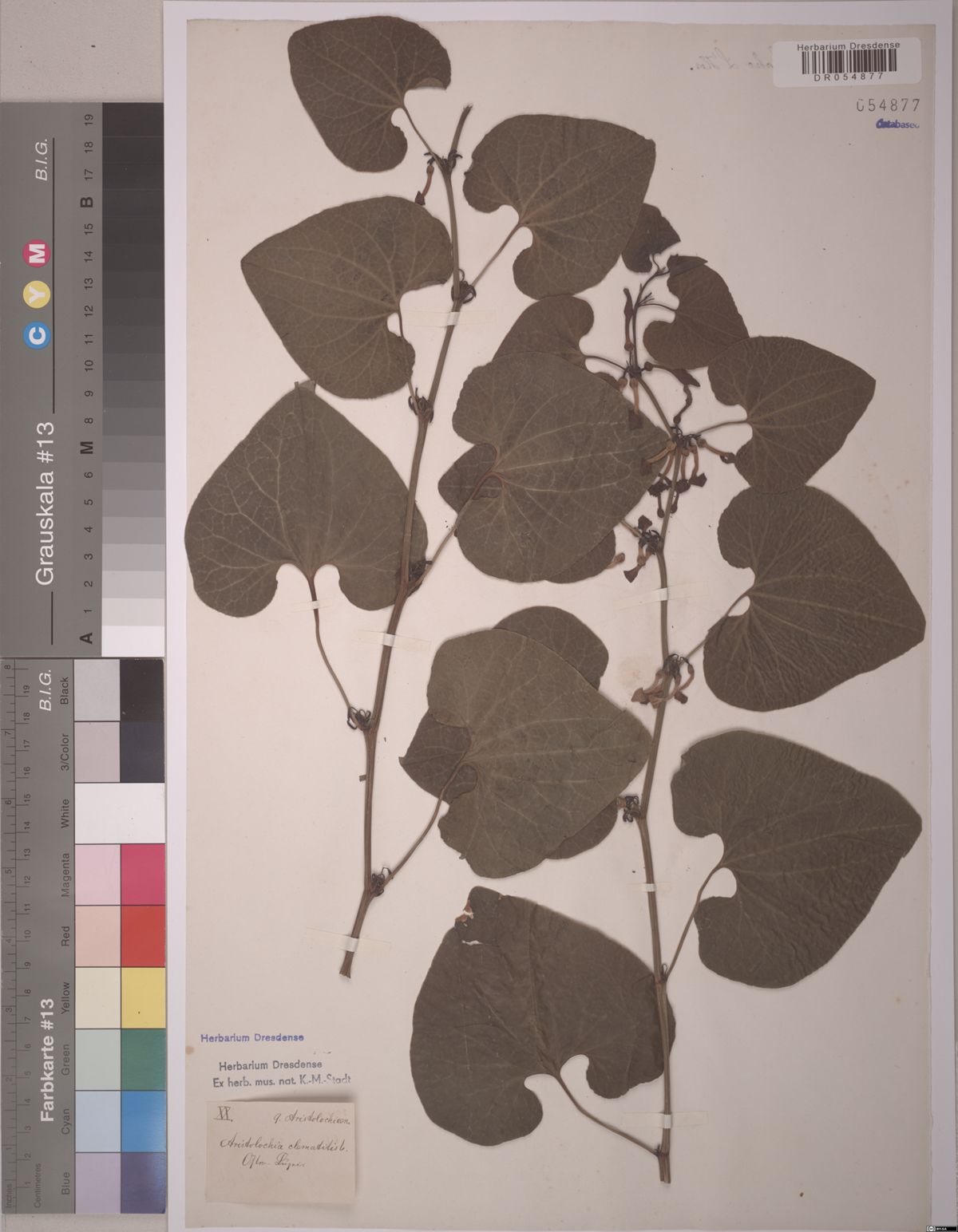Screen dimensions: 958x1232
Task: Select the saturated magenta swatch on the Farbkarte
Action: [x=143, y=875]
